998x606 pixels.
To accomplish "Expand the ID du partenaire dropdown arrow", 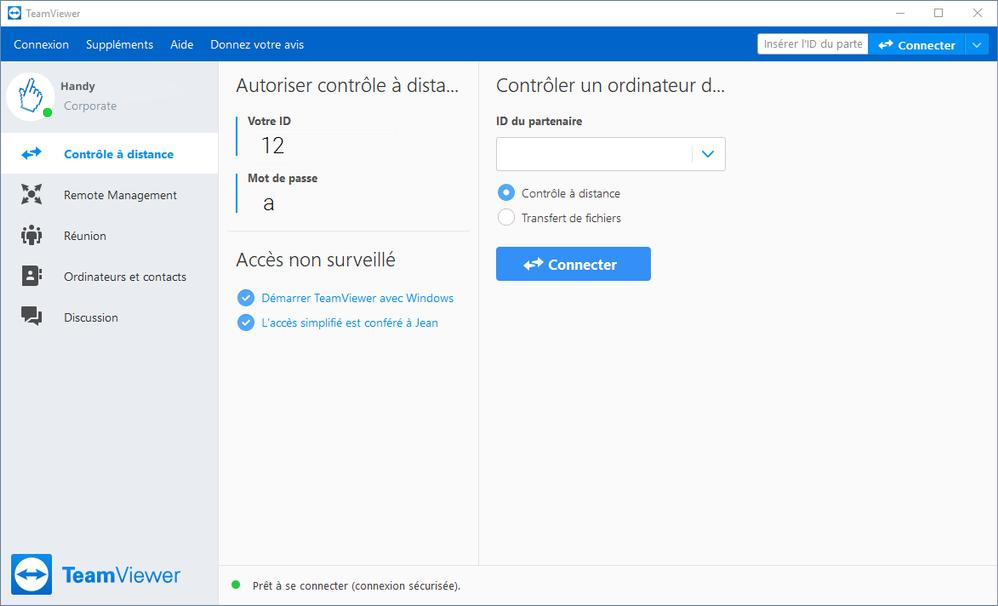I will point(708,154).
